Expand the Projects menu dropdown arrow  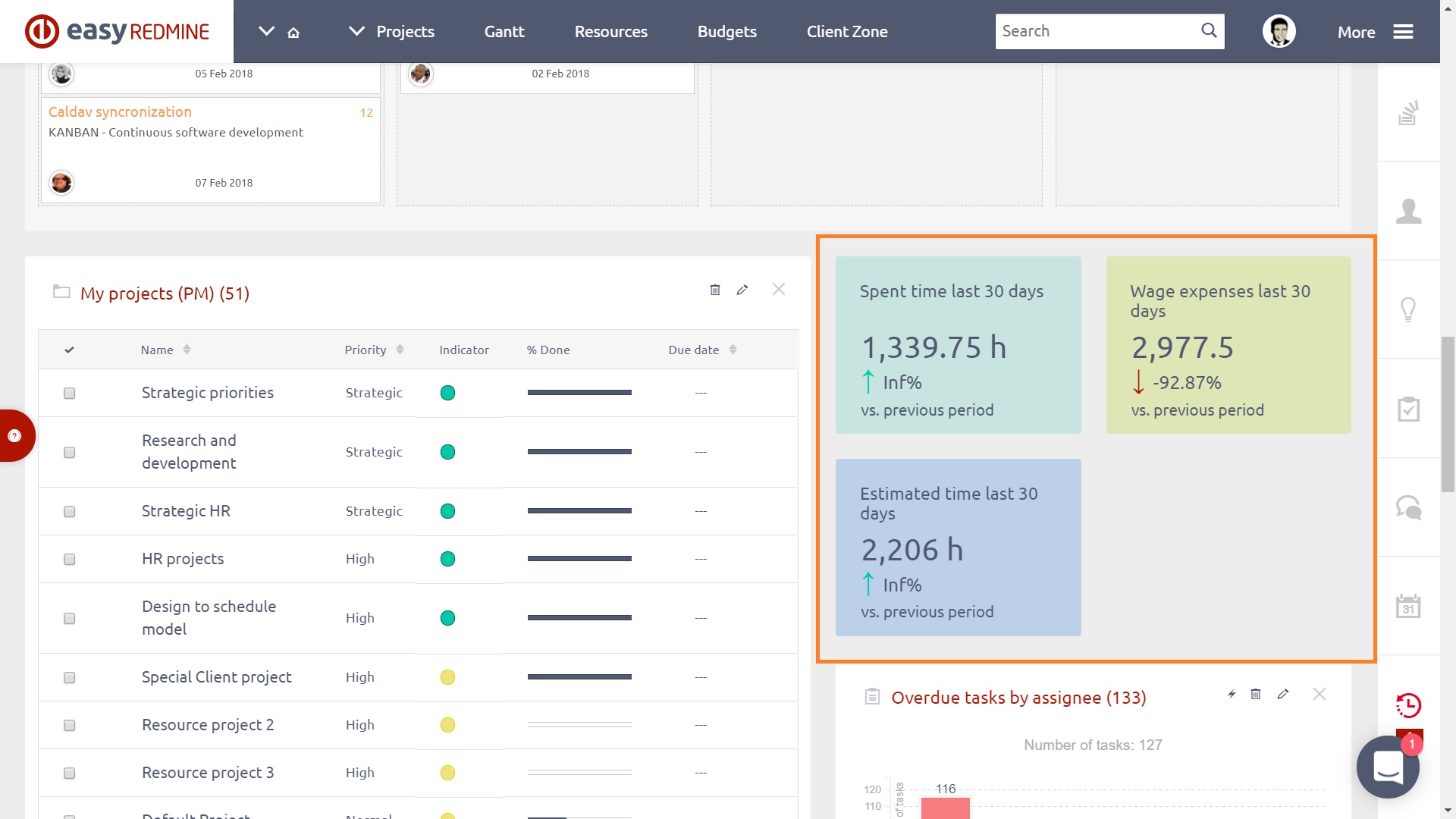click(x=356, y=31)
